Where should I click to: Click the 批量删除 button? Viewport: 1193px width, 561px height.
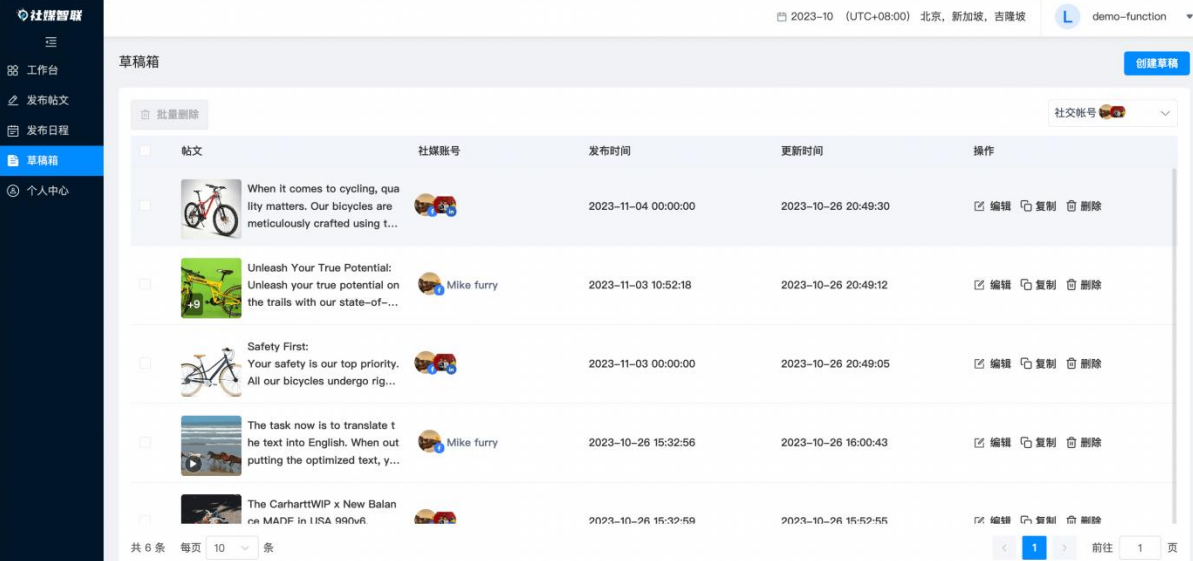[169, 115]
